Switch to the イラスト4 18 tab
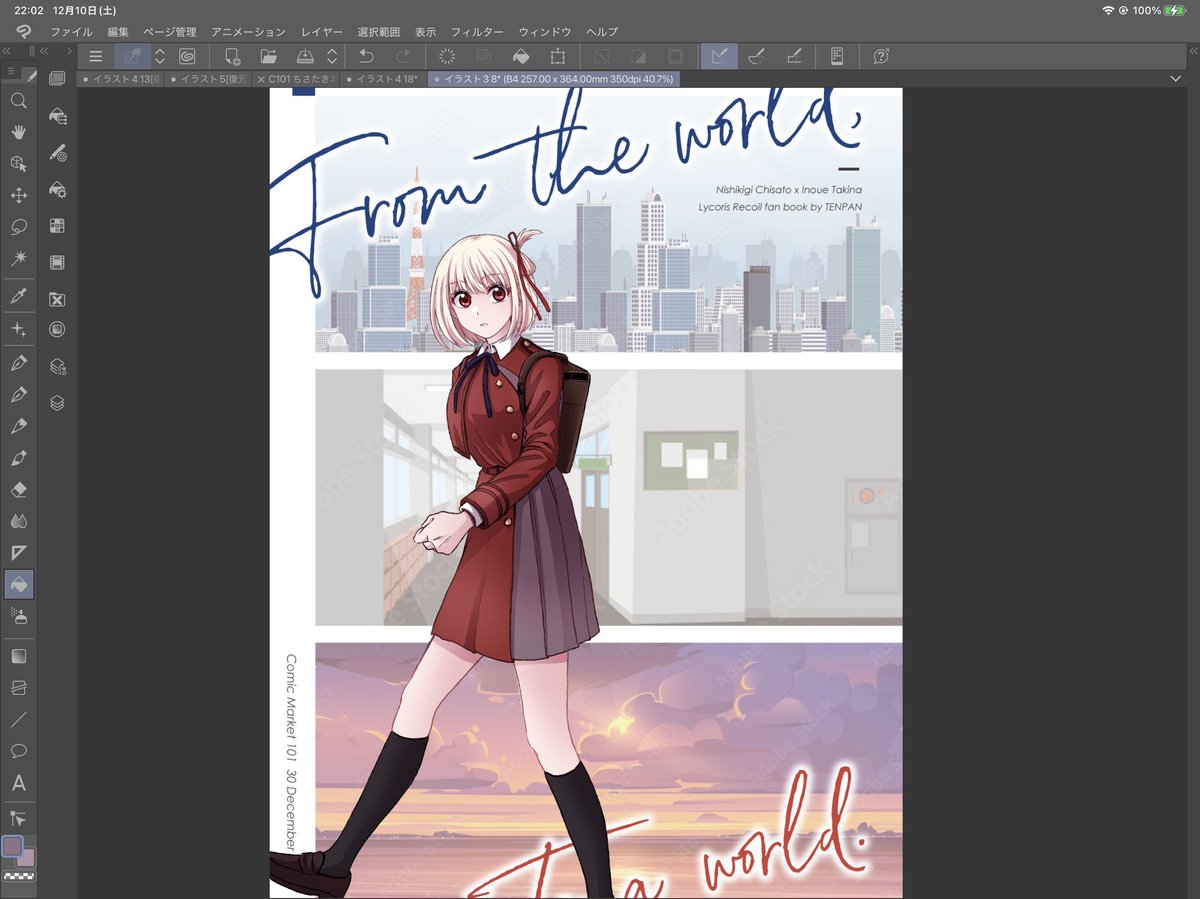The image size is (1200, 899). pos(383,78)
